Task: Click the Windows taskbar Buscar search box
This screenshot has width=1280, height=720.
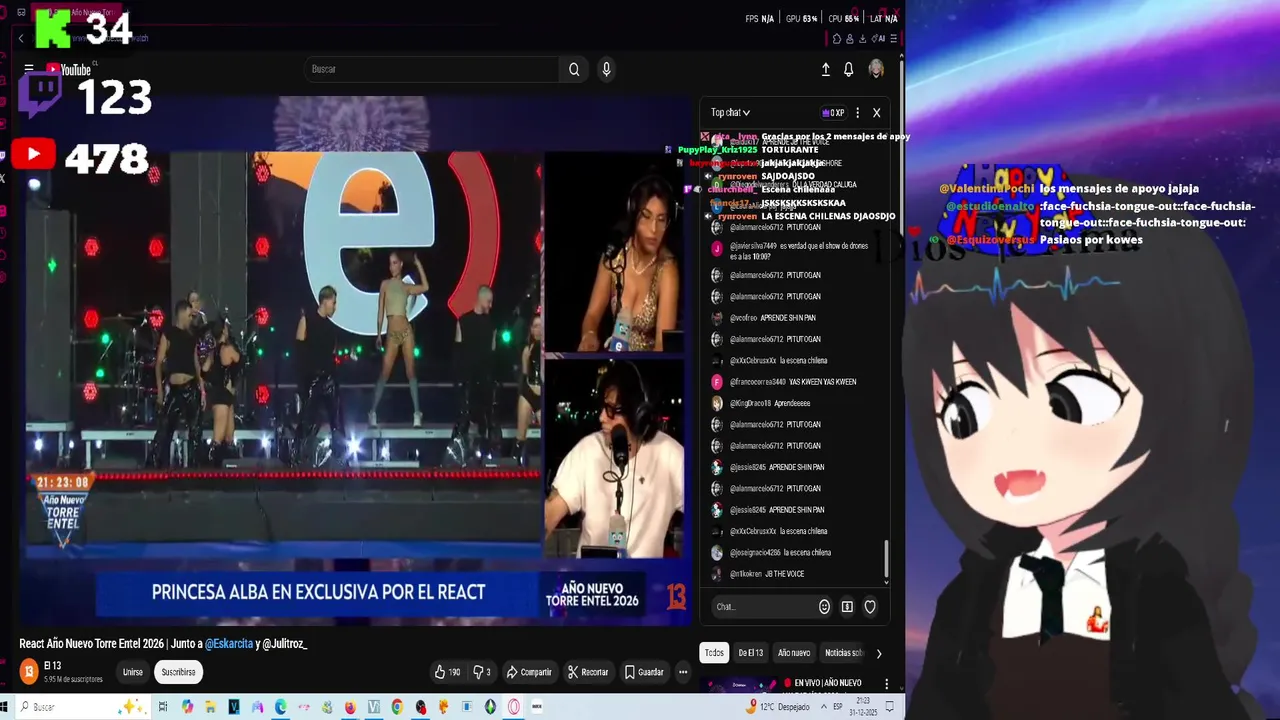Action: click(82, 707)
